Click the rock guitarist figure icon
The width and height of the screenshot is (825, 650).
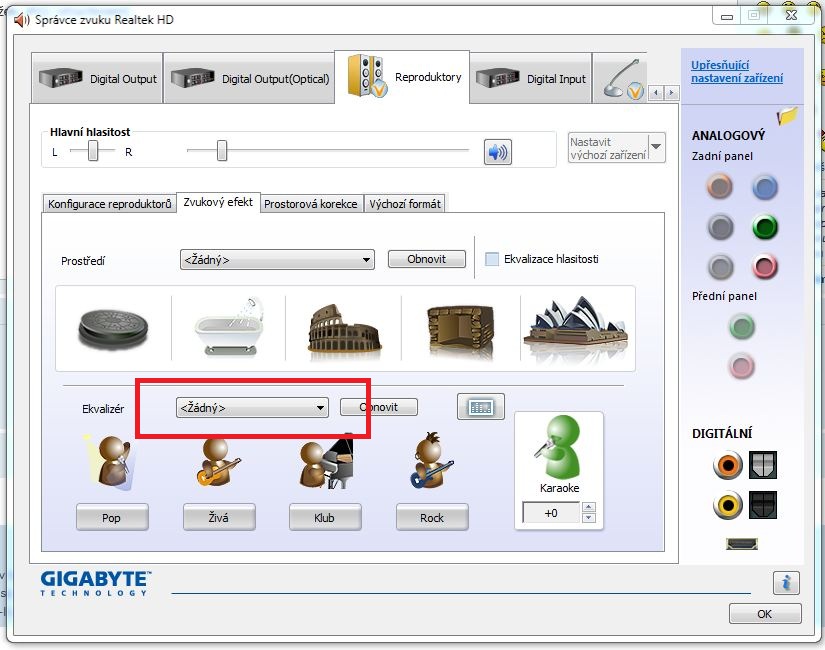pyautogui.click(x=431, y=461)
